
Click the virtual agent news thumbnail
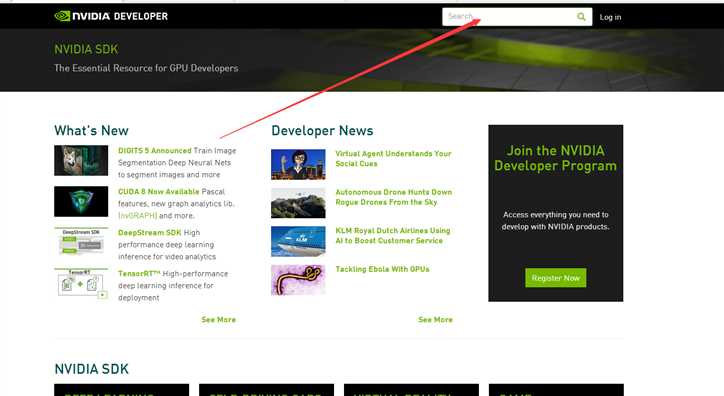pos(298,164)
